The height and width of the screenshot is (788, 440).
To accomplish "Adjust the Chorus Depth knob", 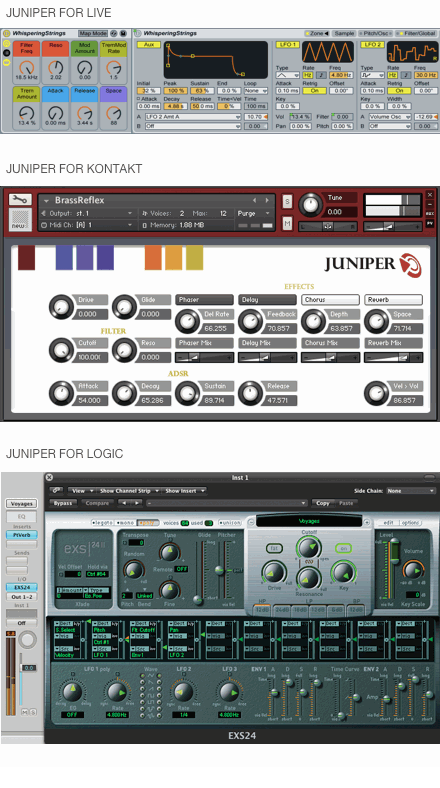I will pyautogui.click(x=313, y=321).
